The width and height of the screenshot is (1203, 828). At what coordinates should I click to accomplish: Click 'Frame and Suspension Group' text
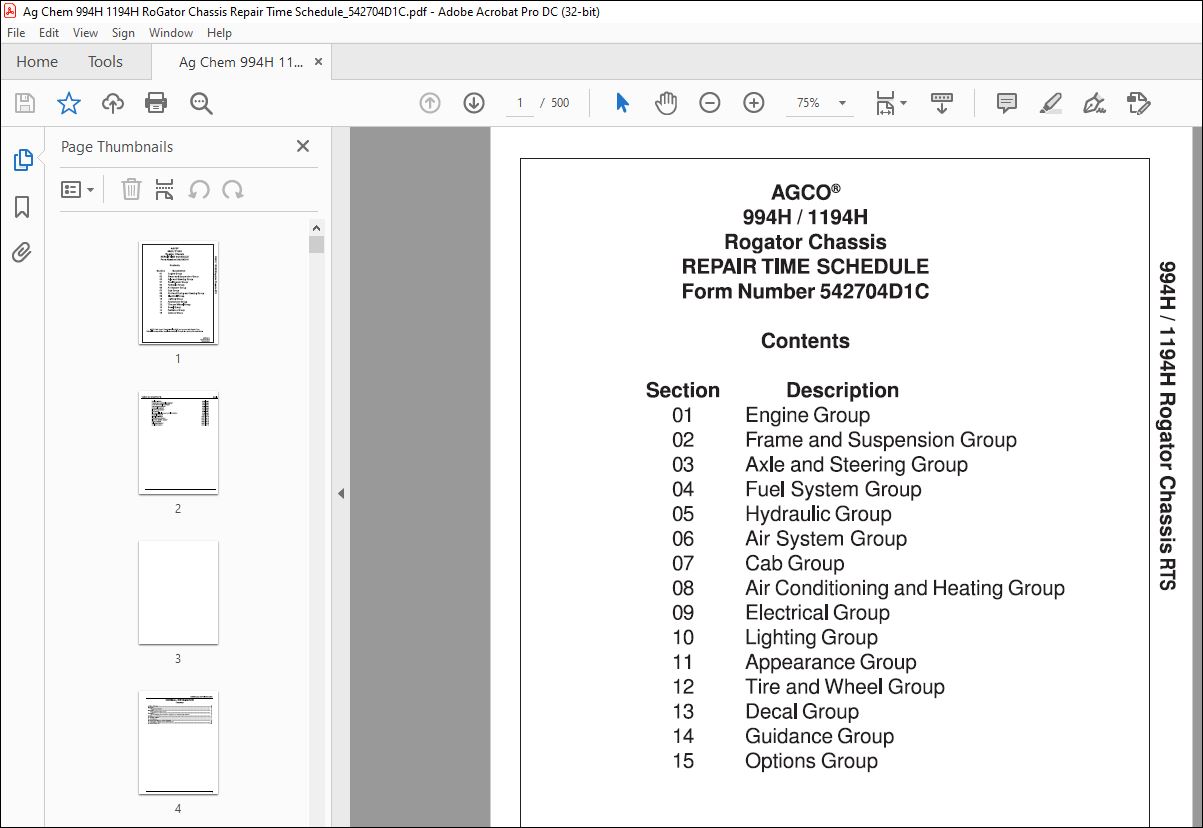tap(881, 440)
